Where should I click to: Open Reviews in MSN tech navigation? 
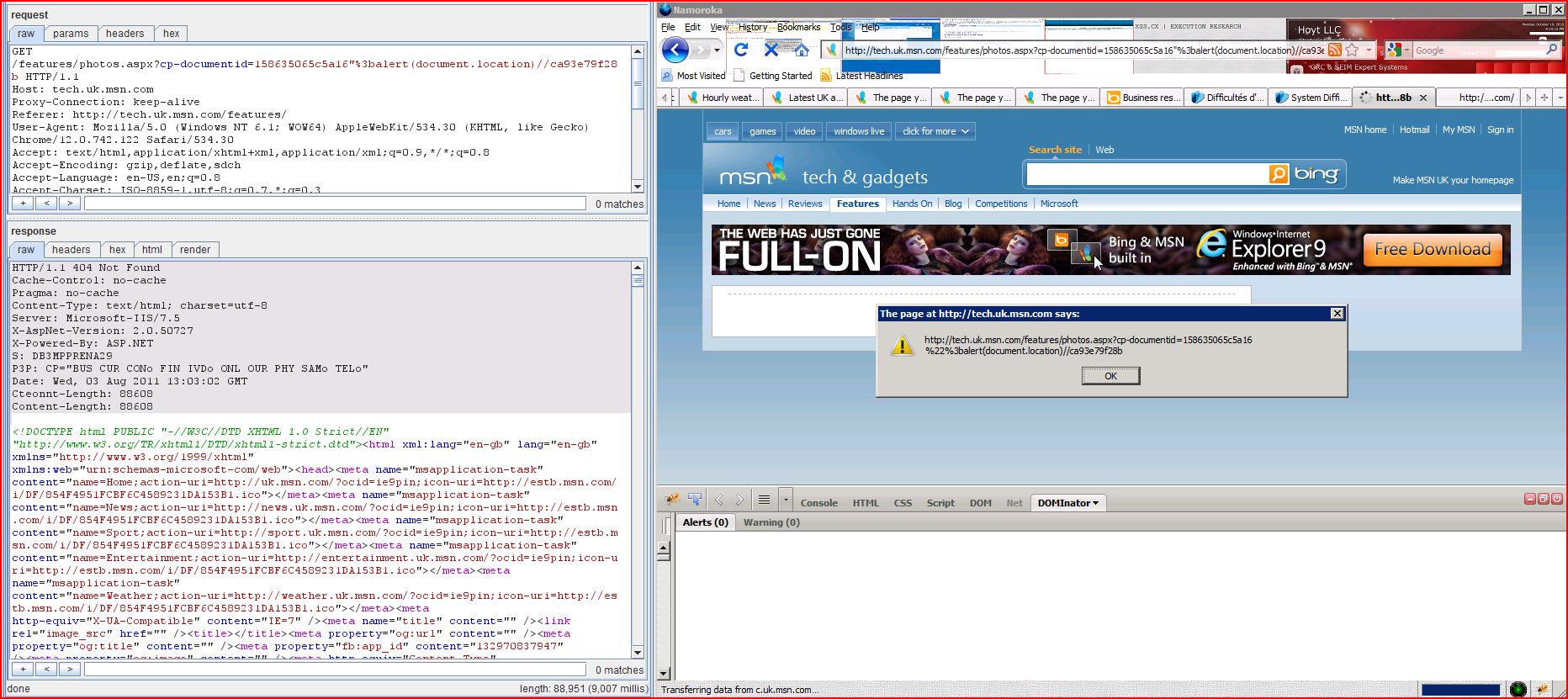tap(805, 204)
